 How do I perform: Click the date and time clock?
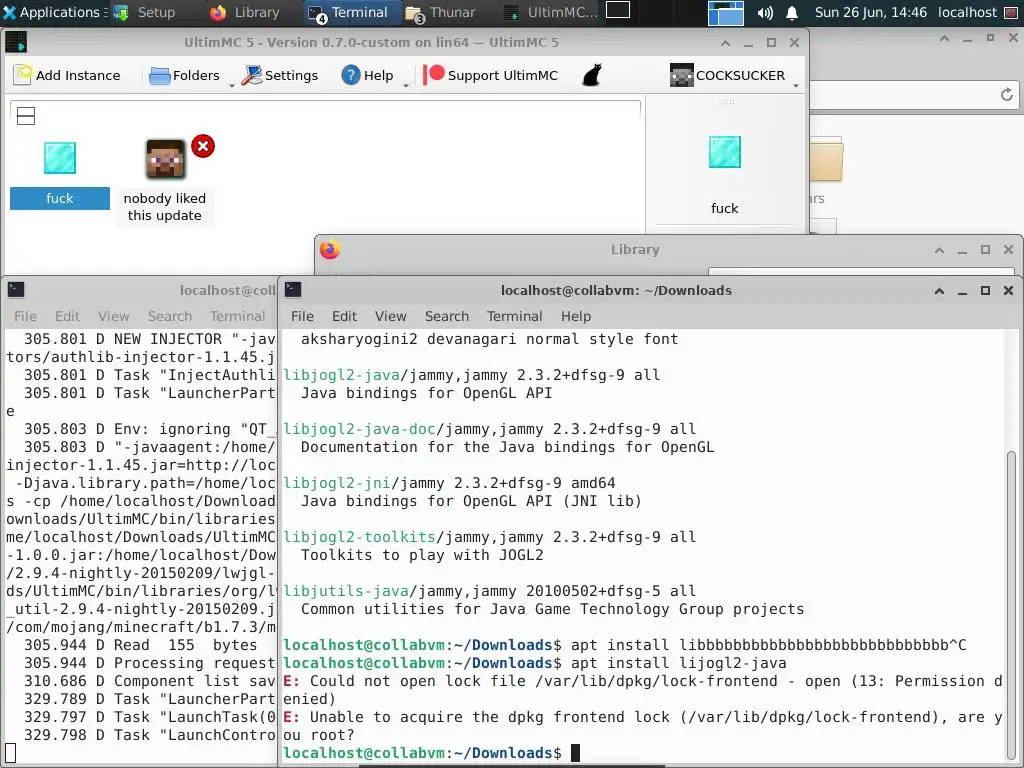(x=871, y=12)
